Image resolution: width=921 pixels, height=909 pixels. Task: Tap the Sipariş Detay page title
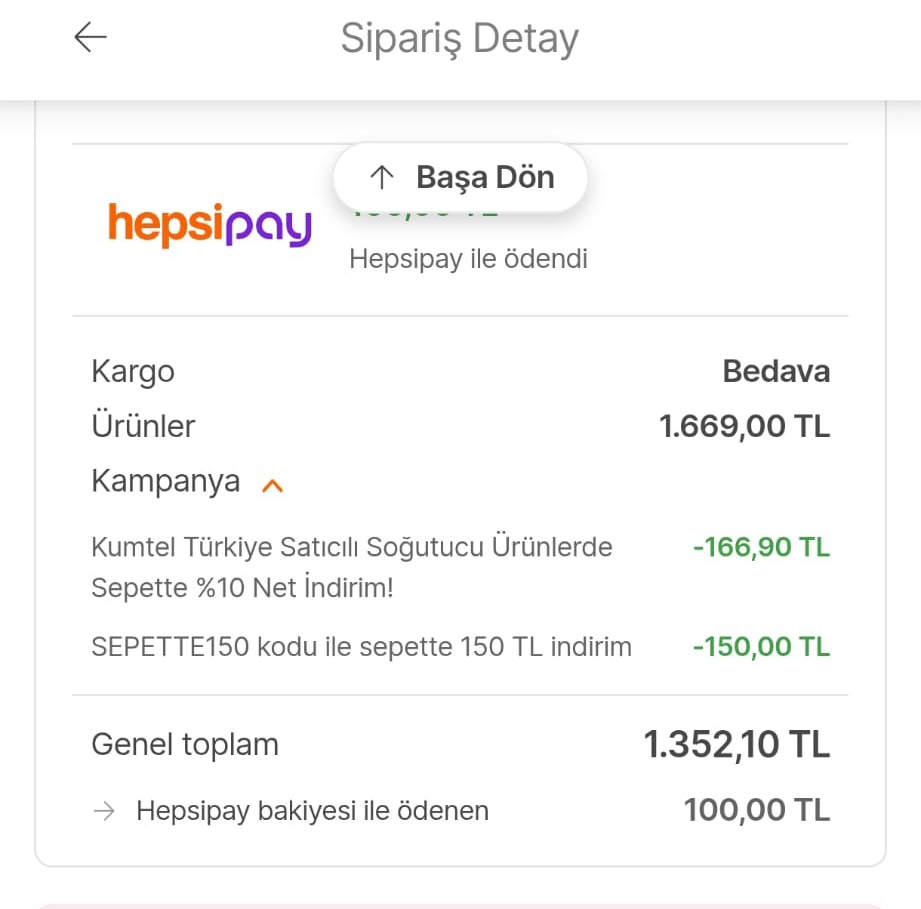(x=460, y=39)
